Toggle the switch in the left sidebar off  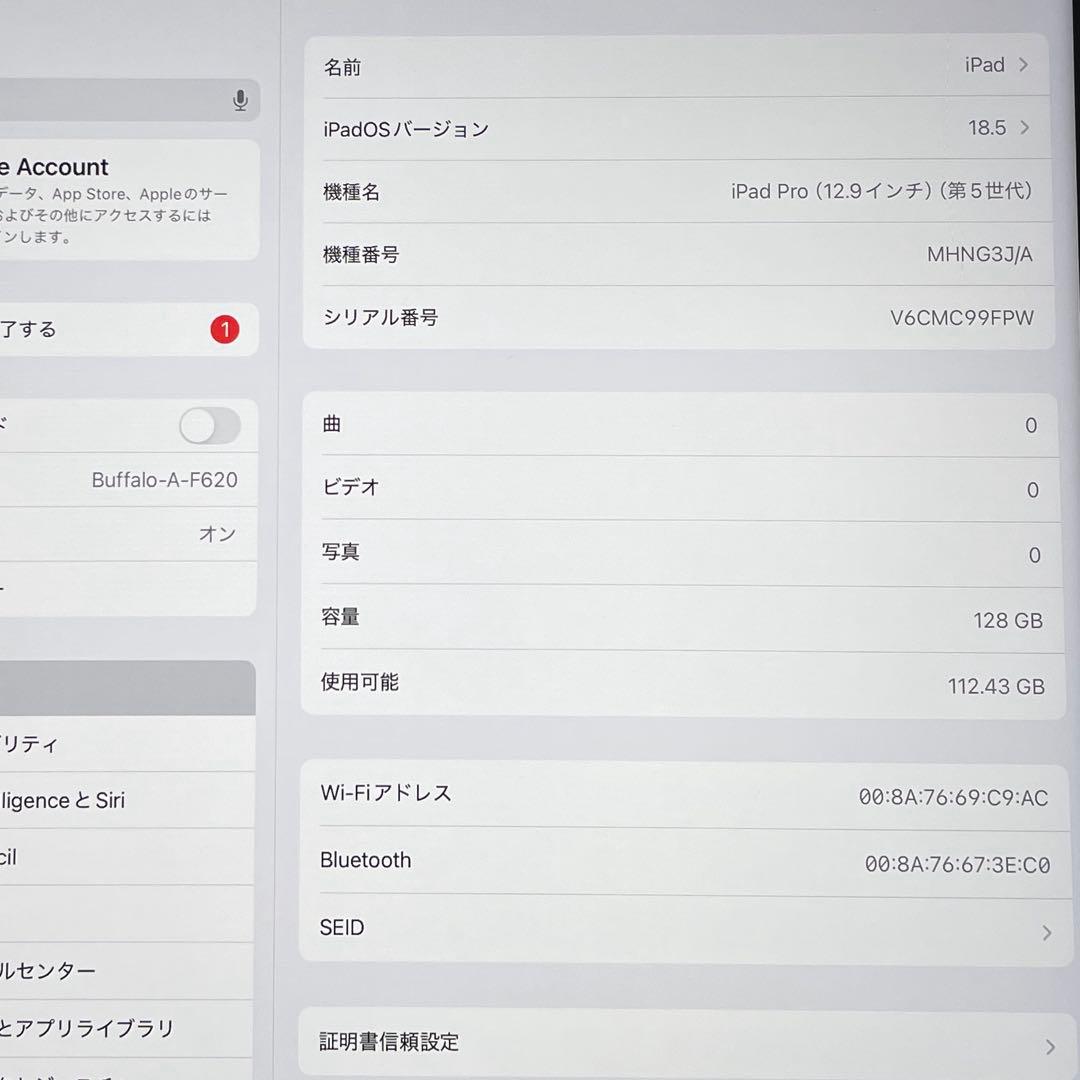[208, 426]
